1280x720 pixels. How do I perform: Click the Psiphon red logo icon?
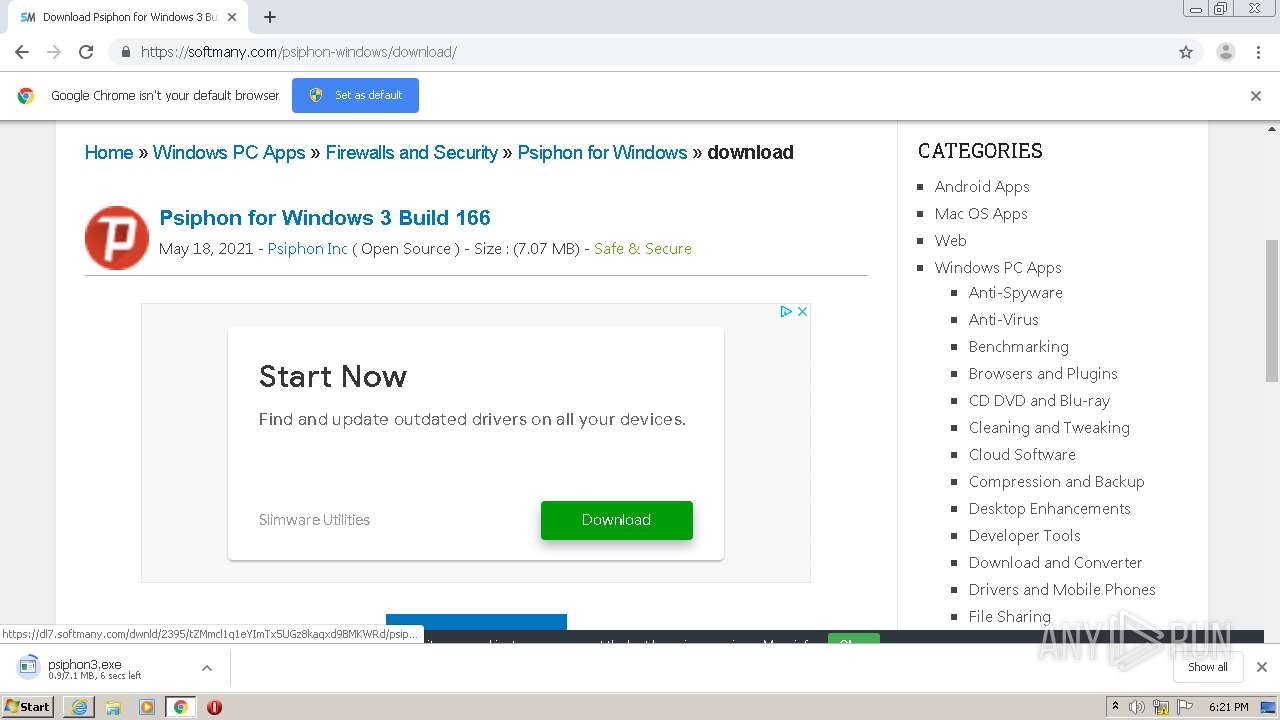point(117,238)
